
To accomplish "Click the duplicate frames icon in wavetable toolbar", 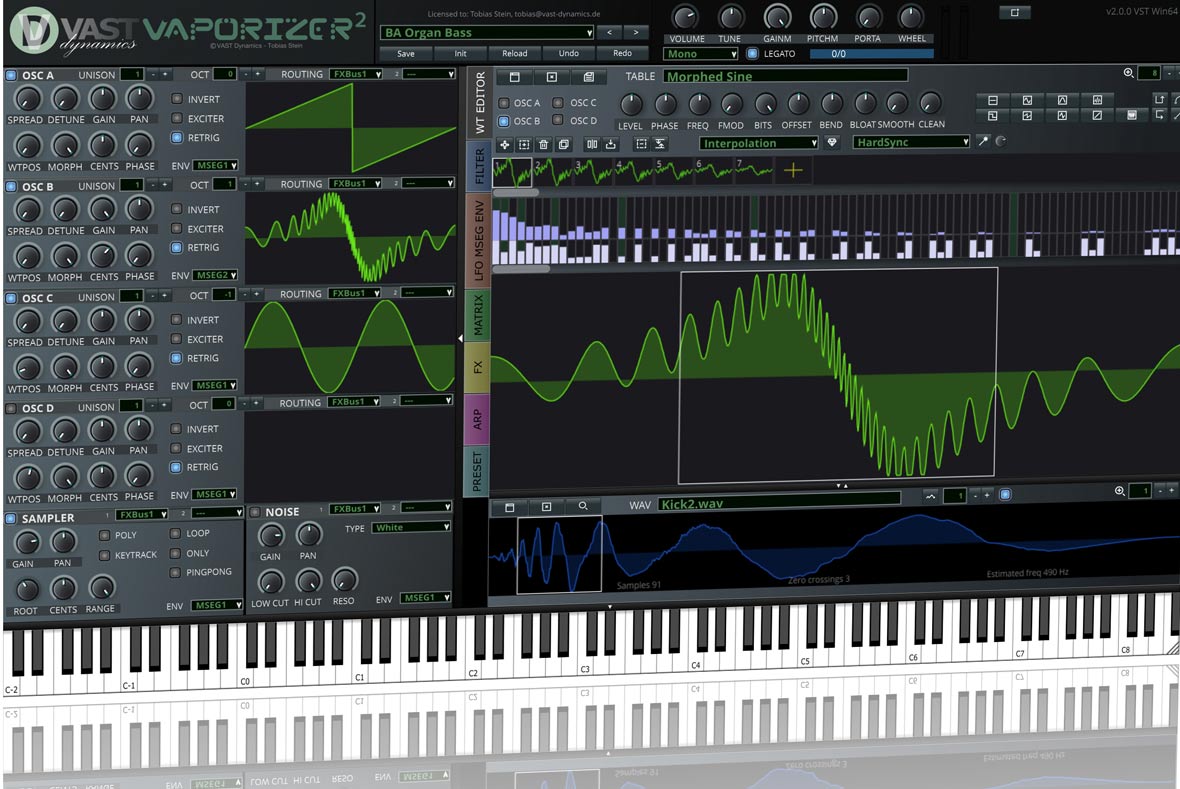I will [x=563, y=145].
